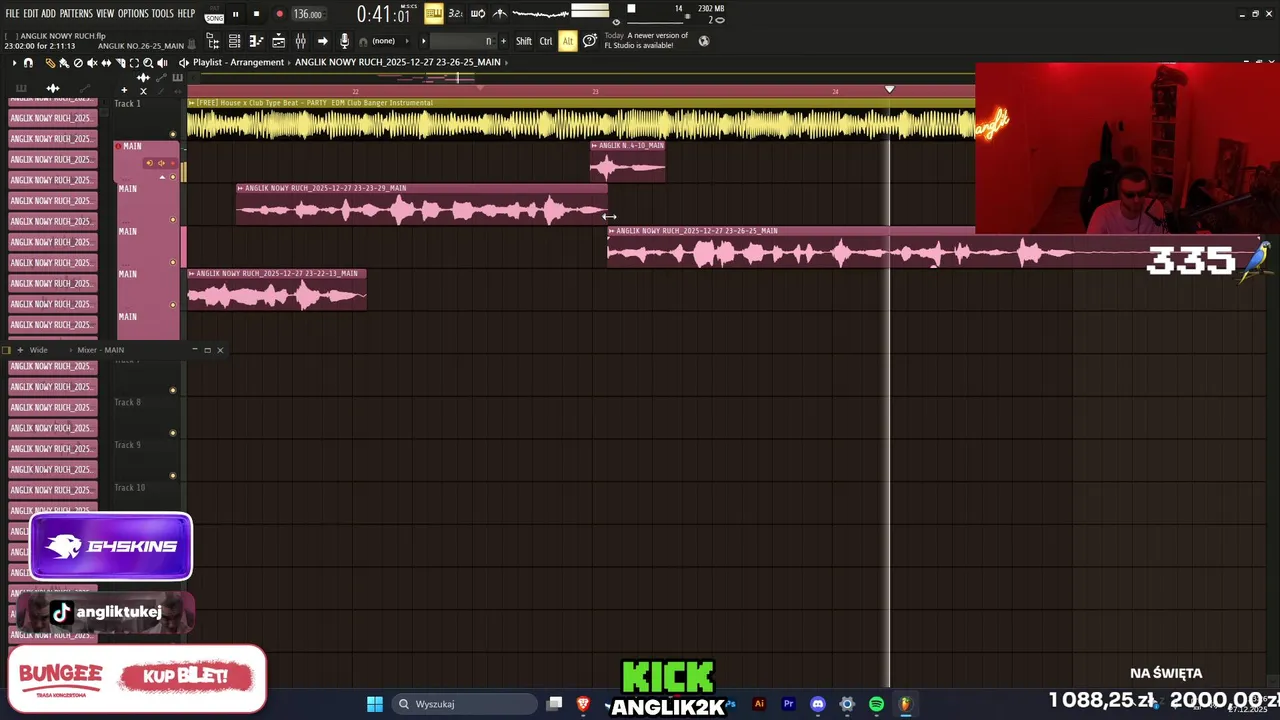Select the delete tool in playlist toolbar
The image size is (1280, 720).
(78, 63)
